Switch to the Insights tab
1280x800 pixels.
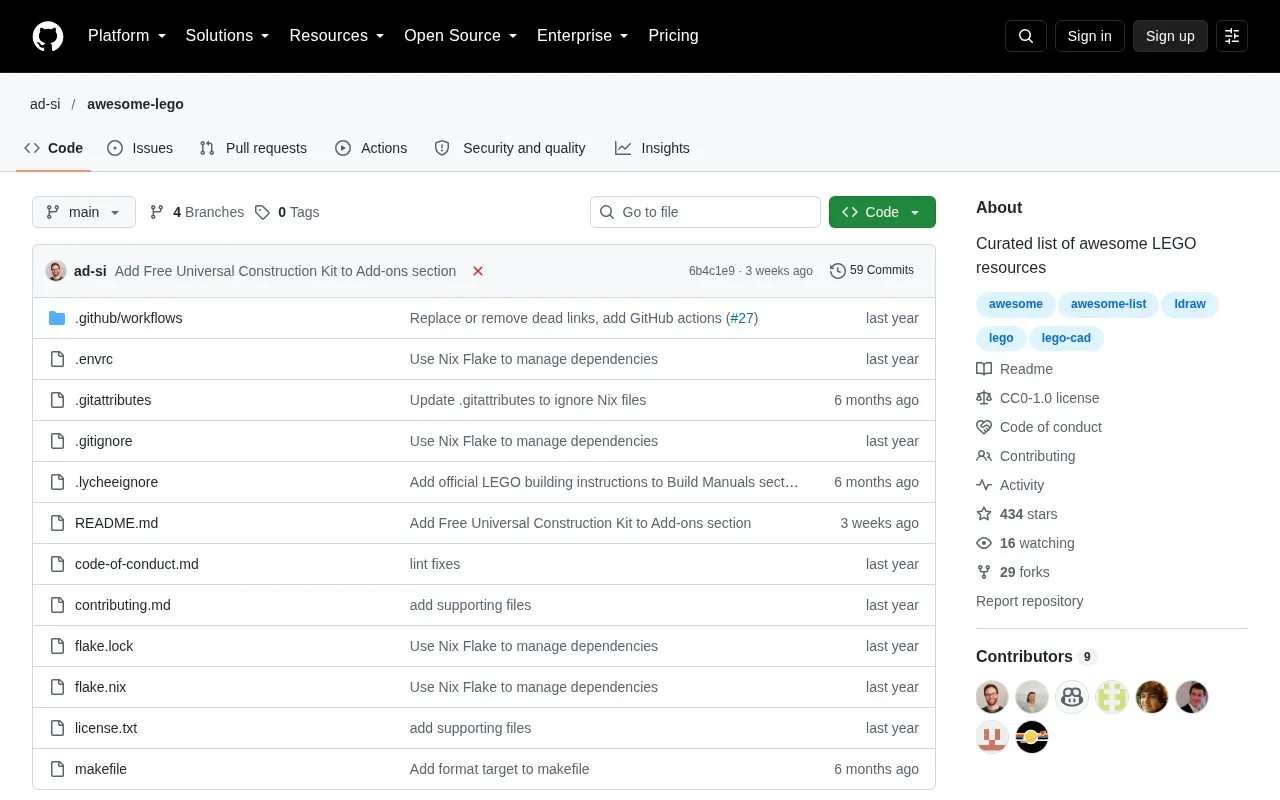coord(652,148)
